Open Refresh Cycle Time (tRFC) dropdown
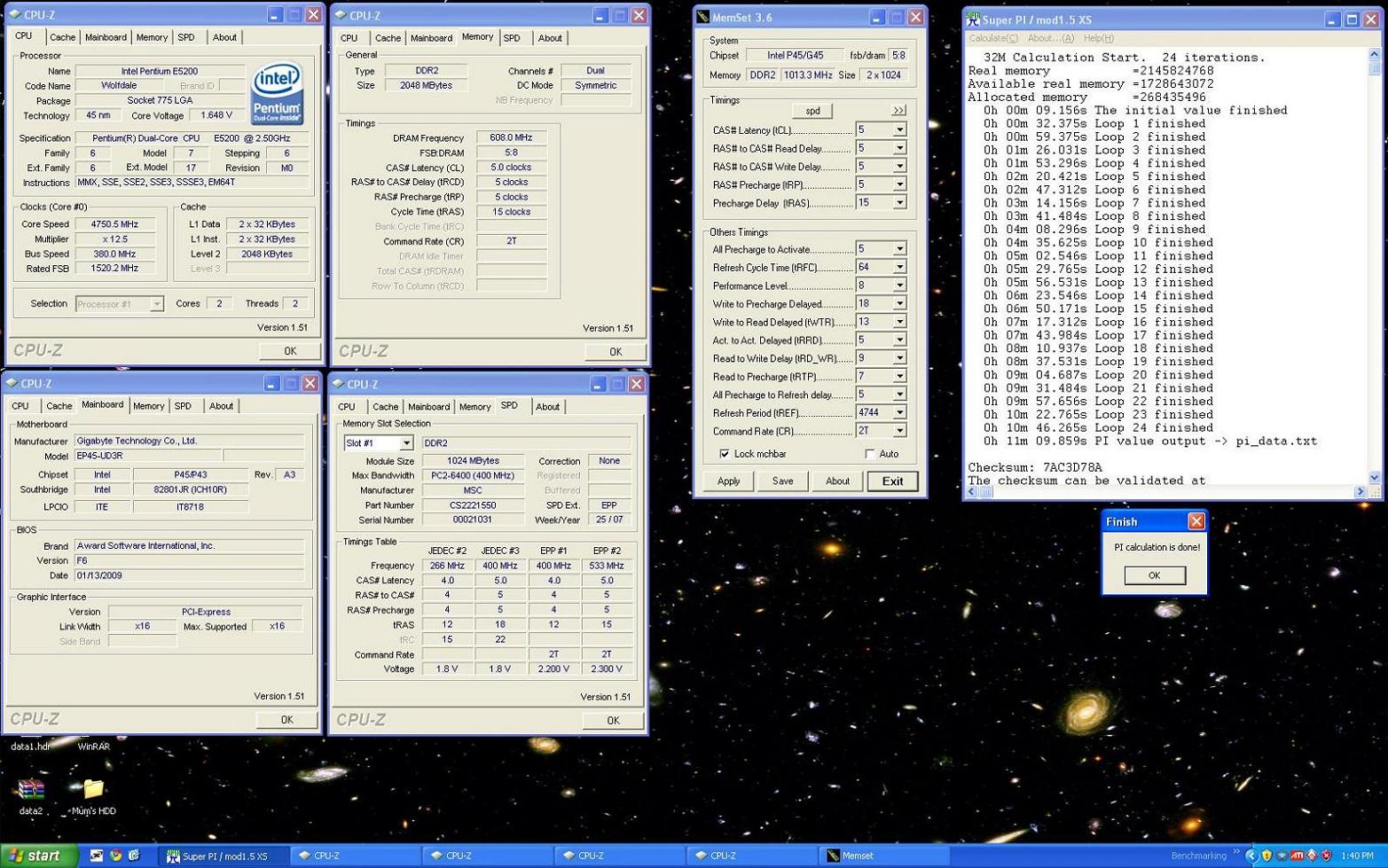The height and width of the screenshot is (868, 1388). tap(899, 267)
